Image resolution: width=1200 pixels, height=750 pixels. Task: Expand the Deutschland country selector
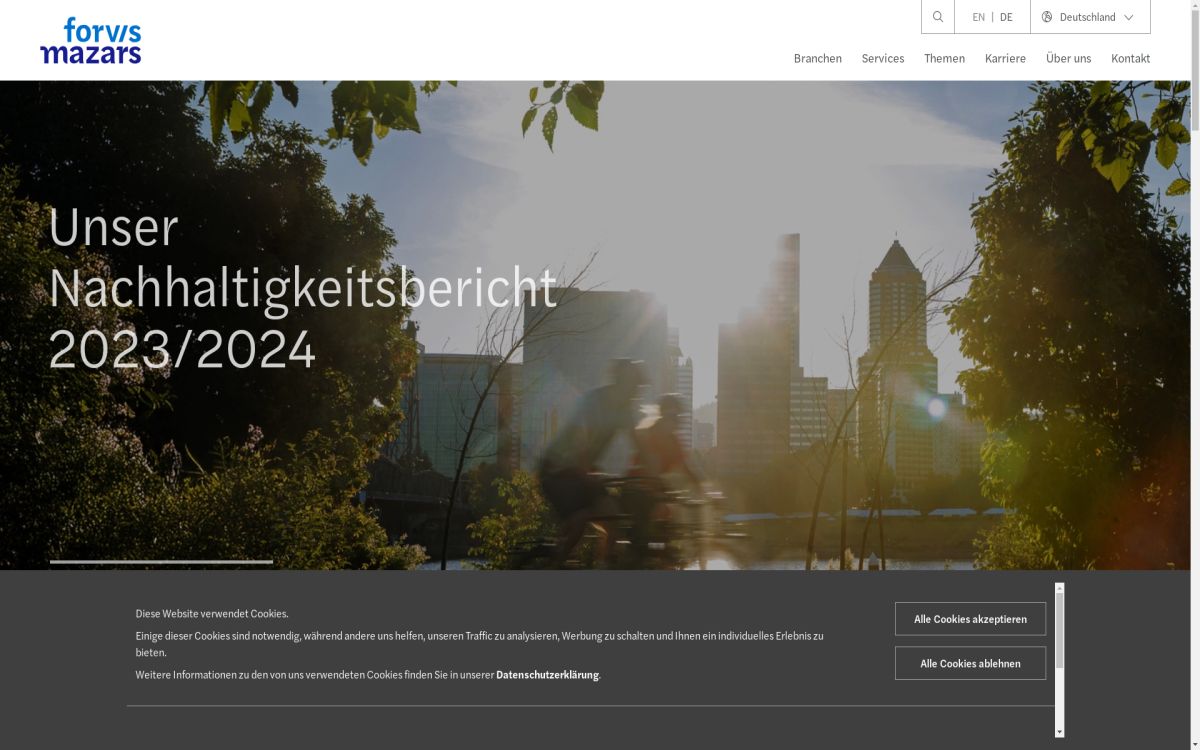[1089, 16]
